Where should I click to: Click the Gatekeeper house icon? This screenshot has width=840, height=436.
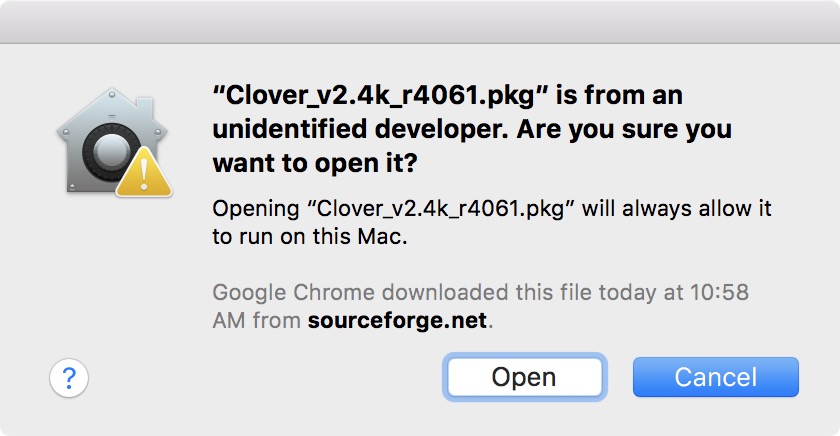pos(114,142)
